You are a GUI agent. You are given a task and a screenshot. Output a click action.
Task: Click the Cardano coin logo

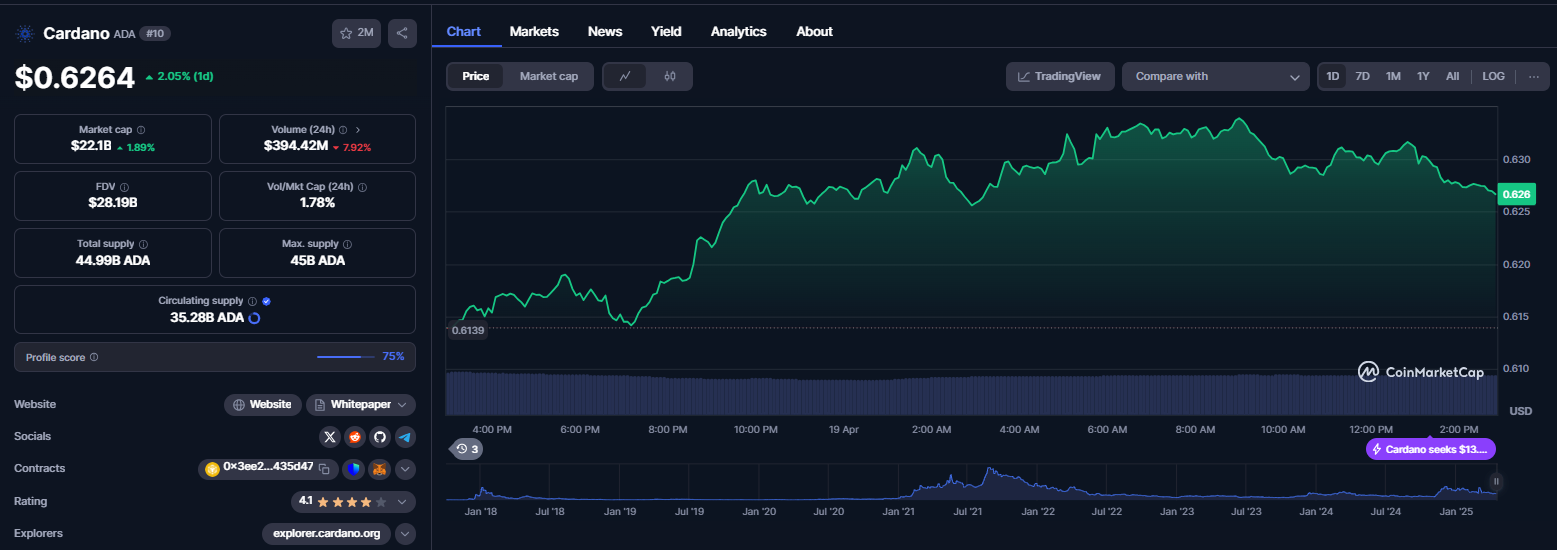pyautogui.click(x=24, y=33)
